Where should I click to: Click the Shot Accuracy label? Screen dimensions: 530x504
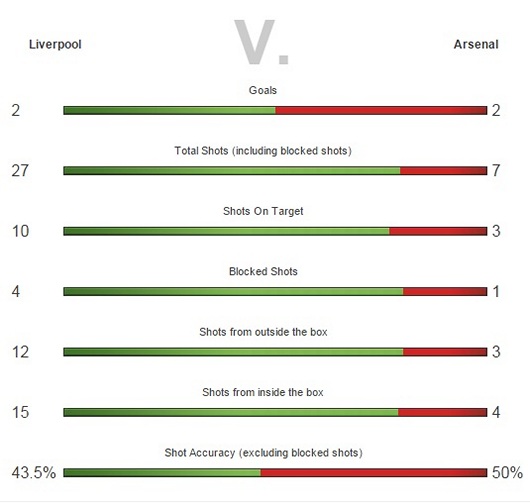click(x=263, y=453)
